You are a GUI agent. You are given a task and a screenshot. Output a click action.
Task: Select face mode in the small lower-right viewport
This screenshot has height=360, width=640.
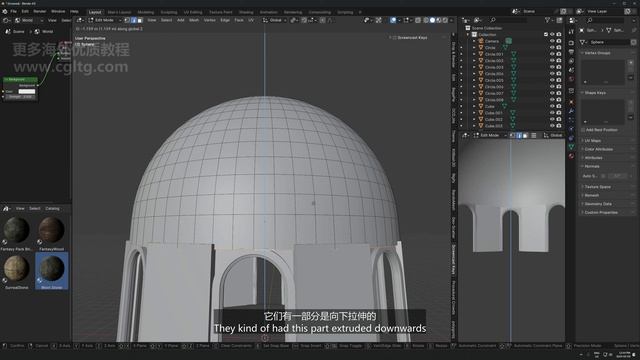[x=525, y=135]
